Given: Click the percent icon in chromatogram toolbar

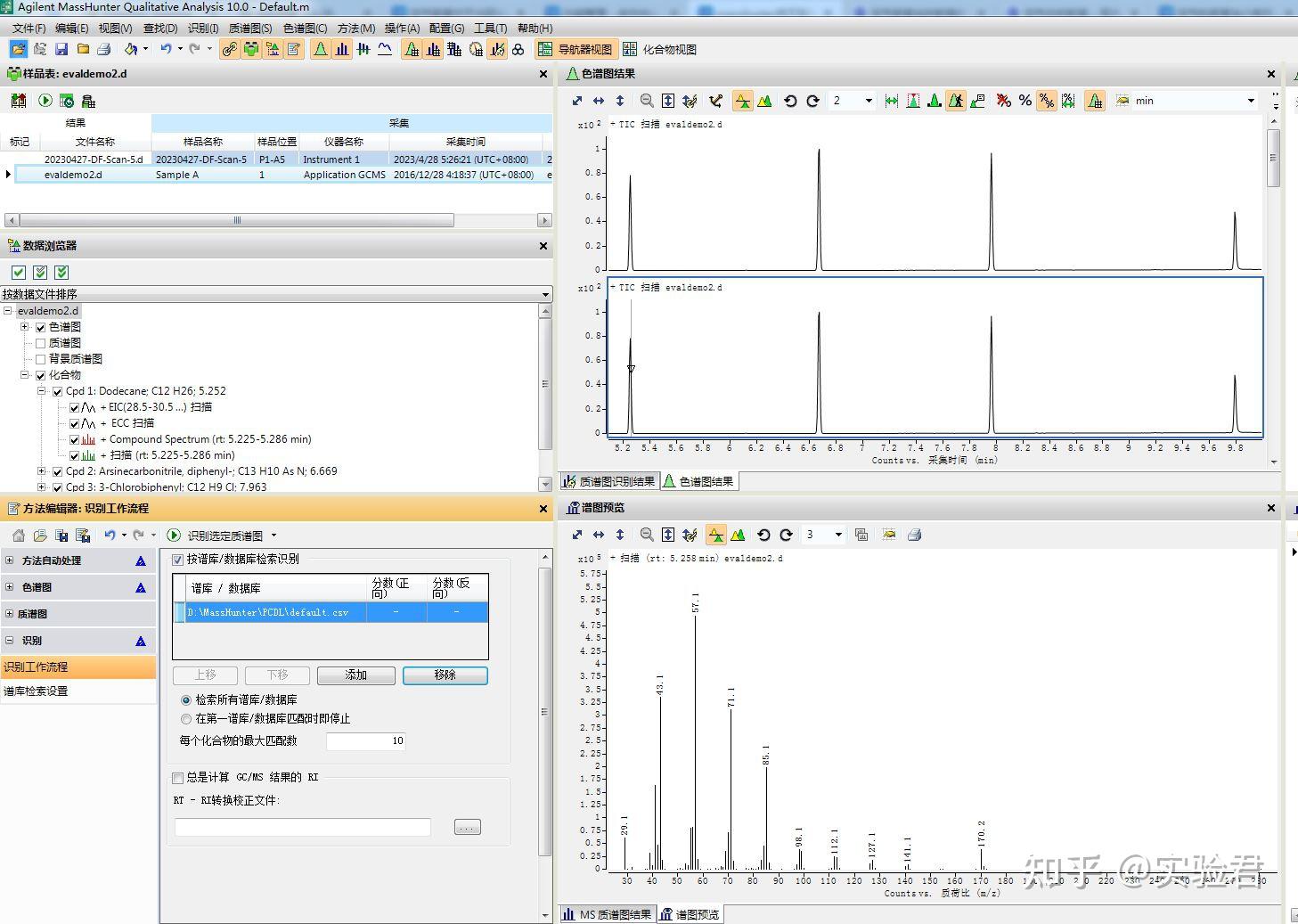Looking at the screenshot, I should (1025, 102).
